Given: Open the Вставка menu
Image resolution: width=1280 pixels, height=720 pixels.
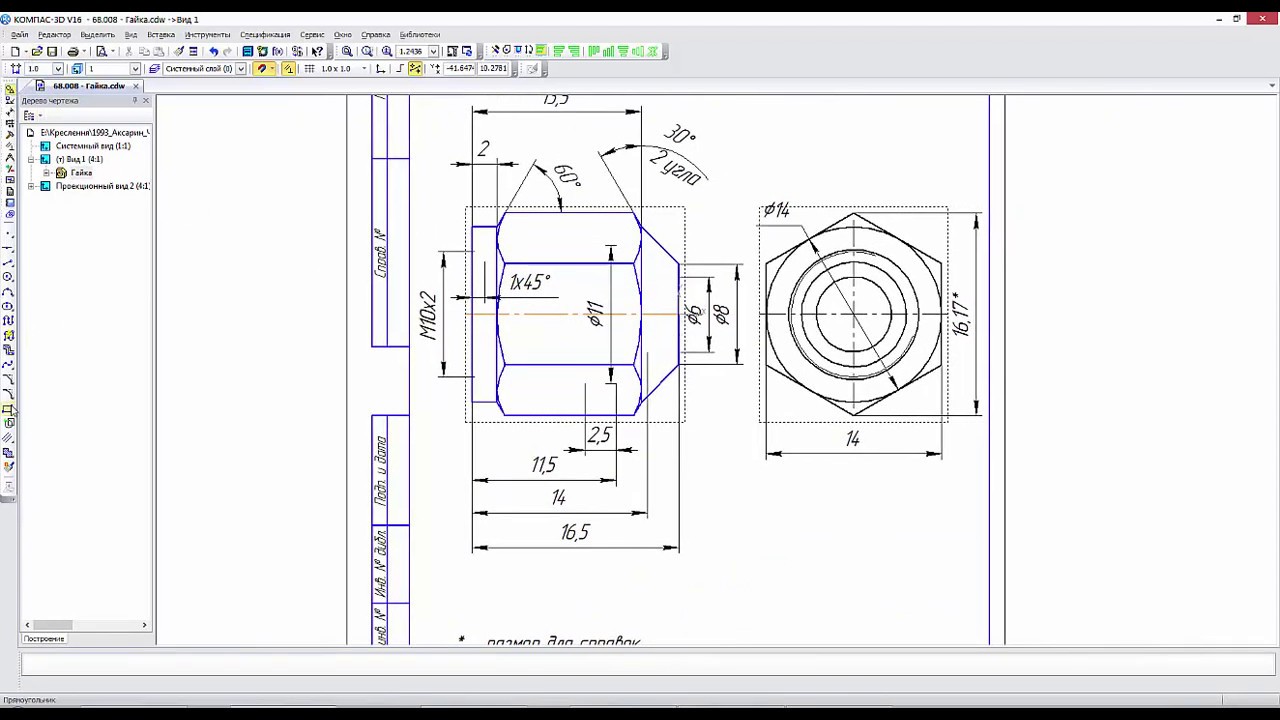Looking at the screenshot, I should click(161, 35).
